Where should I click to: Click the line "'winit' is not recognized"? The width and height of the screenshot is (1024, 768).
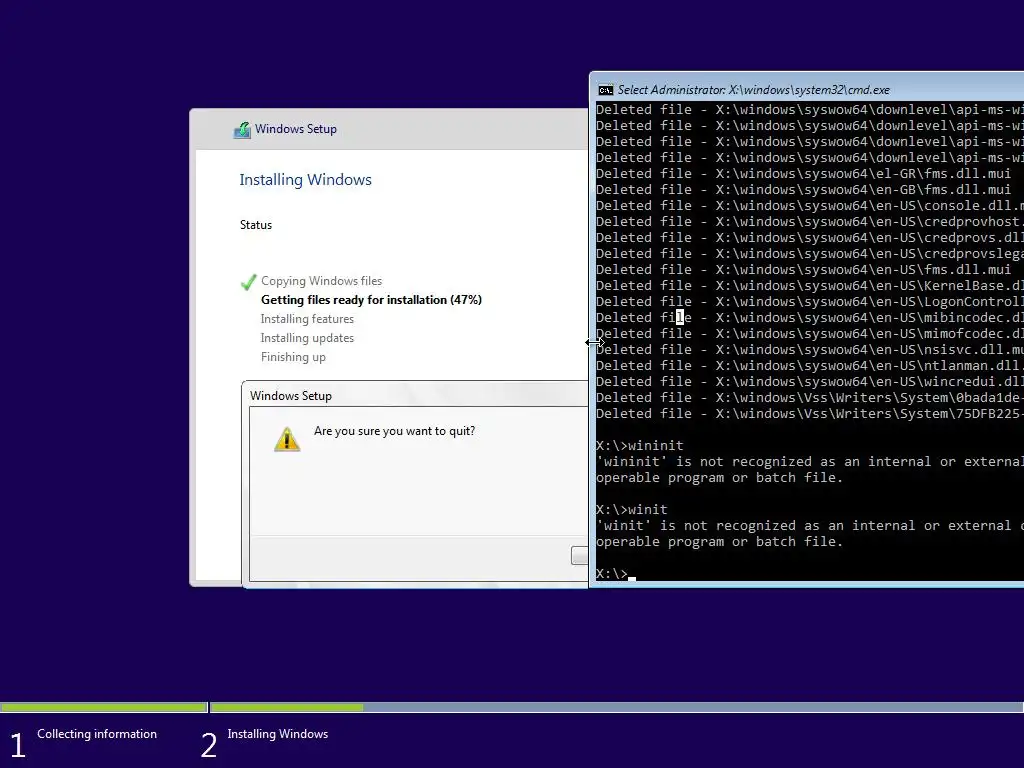[x=809, y=526]
